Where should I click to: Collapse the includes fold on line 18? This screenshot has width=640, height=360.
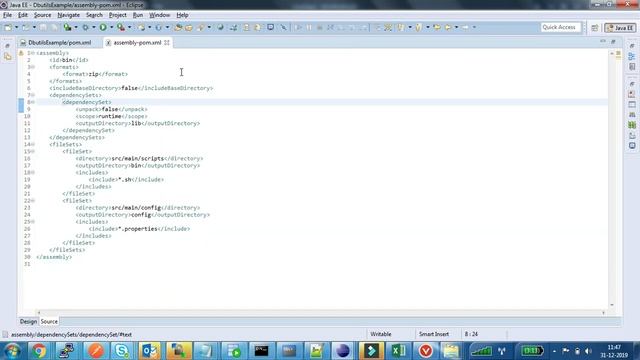pos(33,173)
